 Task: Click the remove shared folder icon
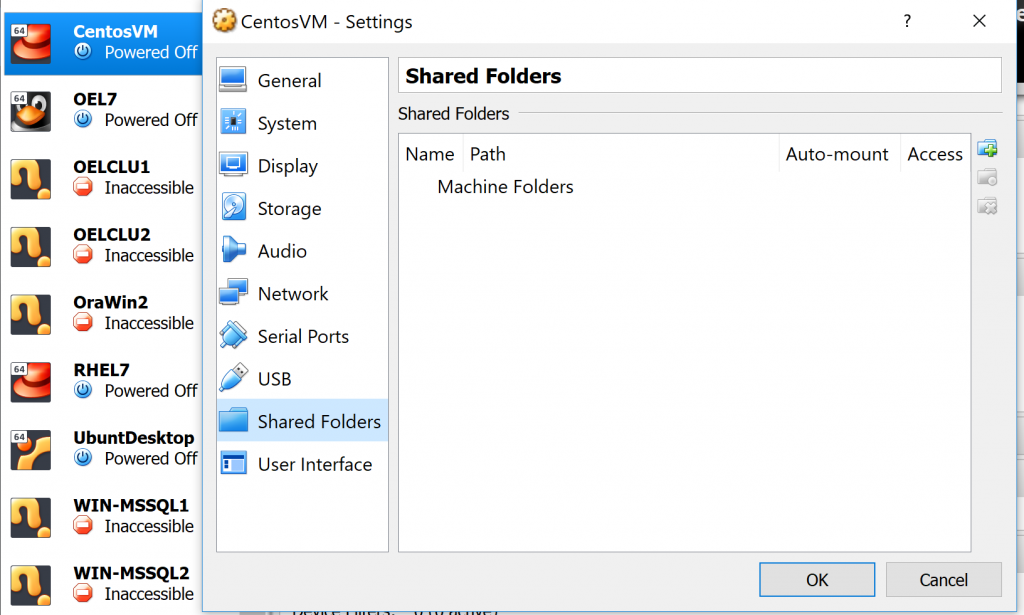coord(987,206)
